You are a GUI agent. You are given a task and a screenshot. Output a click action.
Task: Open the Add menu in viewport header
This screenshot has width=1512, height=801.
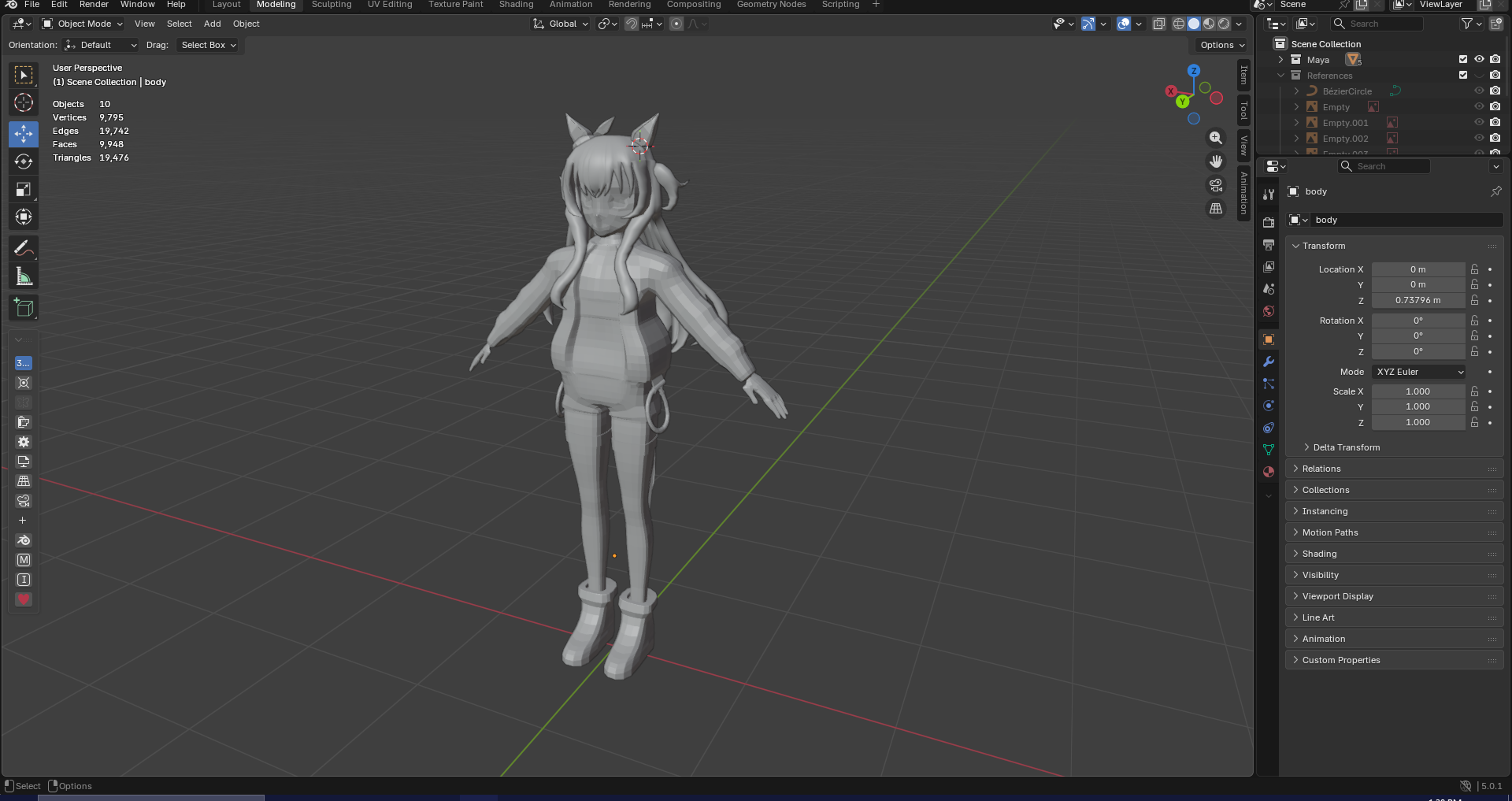[212, 24]
